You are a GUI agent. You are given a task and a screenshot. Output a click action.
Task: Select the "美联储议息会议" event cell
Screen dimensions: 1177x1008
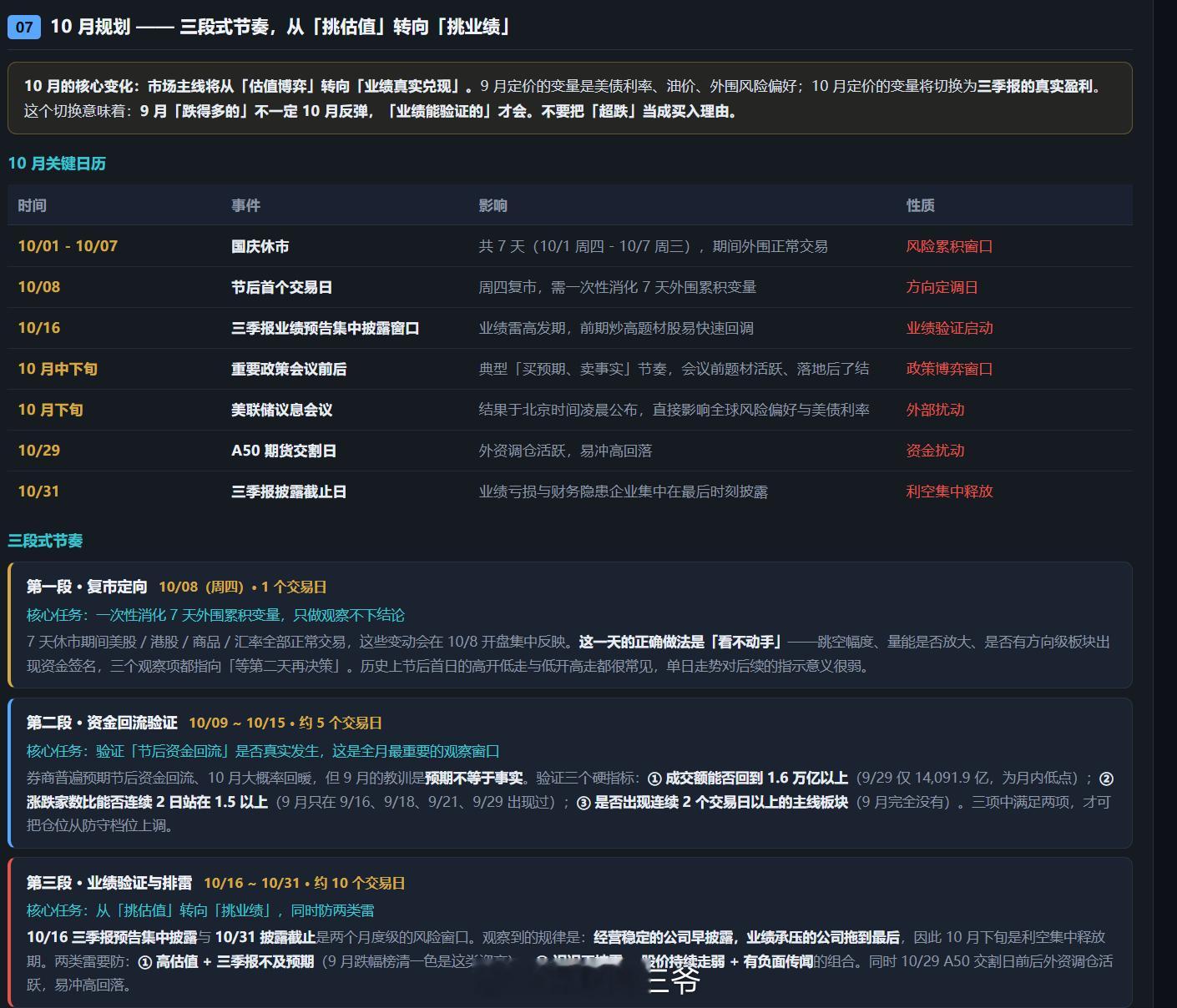(x=282, y=410)
